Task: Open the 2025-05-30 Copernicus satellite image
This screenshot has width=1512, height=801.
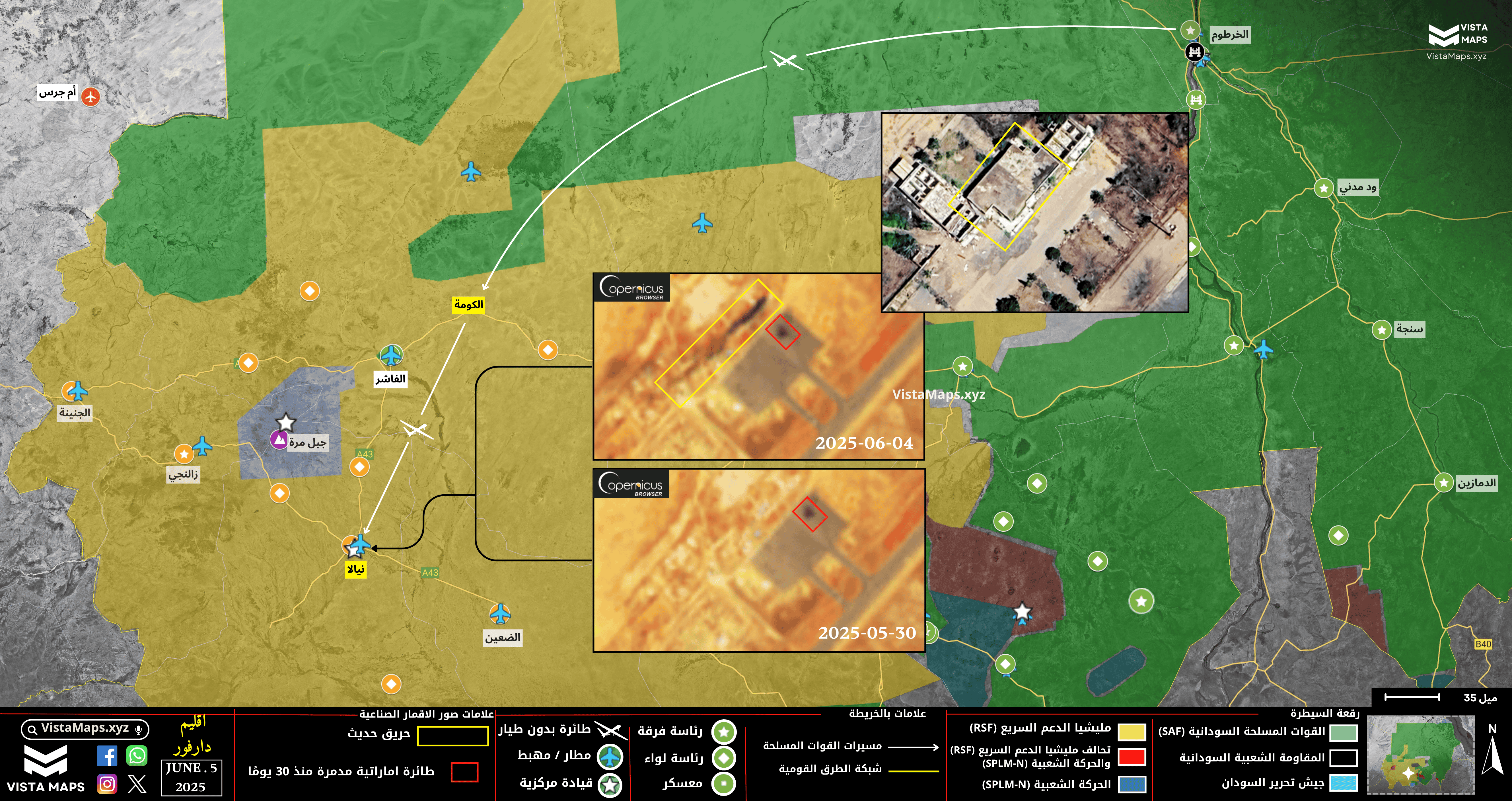Action: (759, 560)
